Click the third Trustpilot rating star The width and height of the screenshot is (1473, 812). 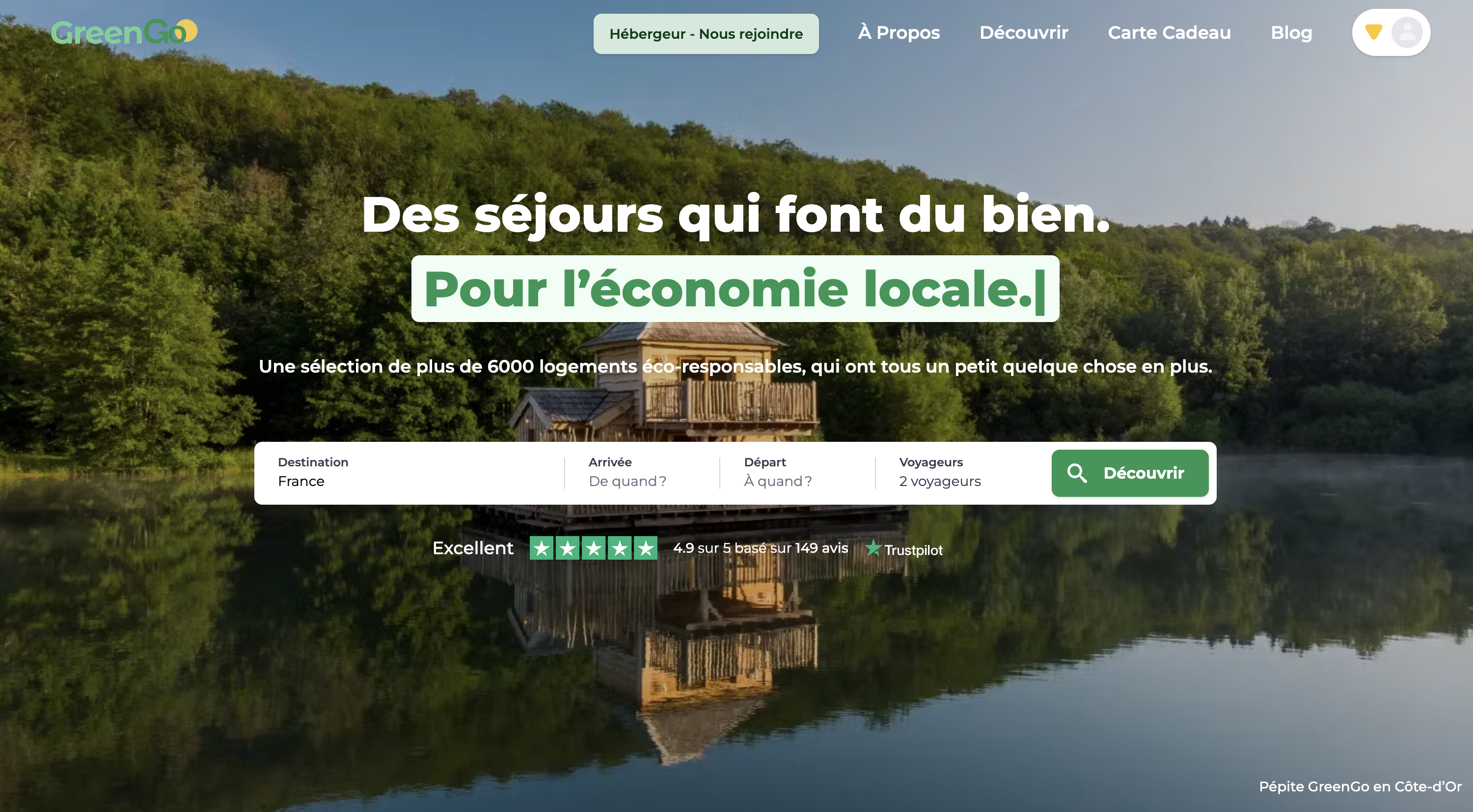[594, 548]
